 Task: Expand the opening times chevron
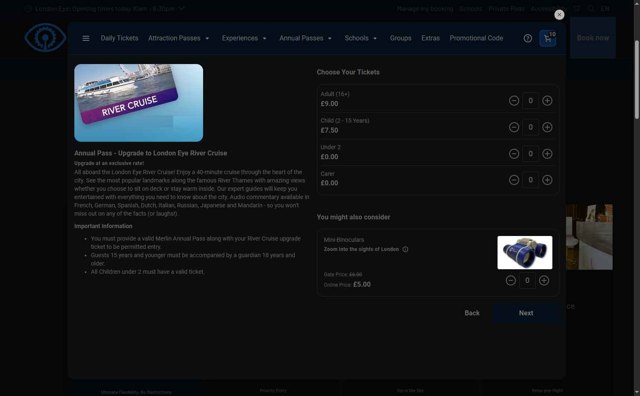click(182, 8)
